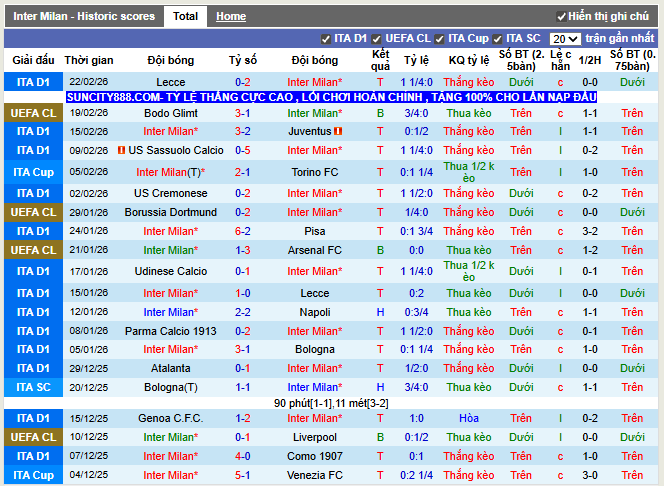Click the 6-2 score against Pisa
The height and width of the screenshot is (486, 665).
point(243,231)
